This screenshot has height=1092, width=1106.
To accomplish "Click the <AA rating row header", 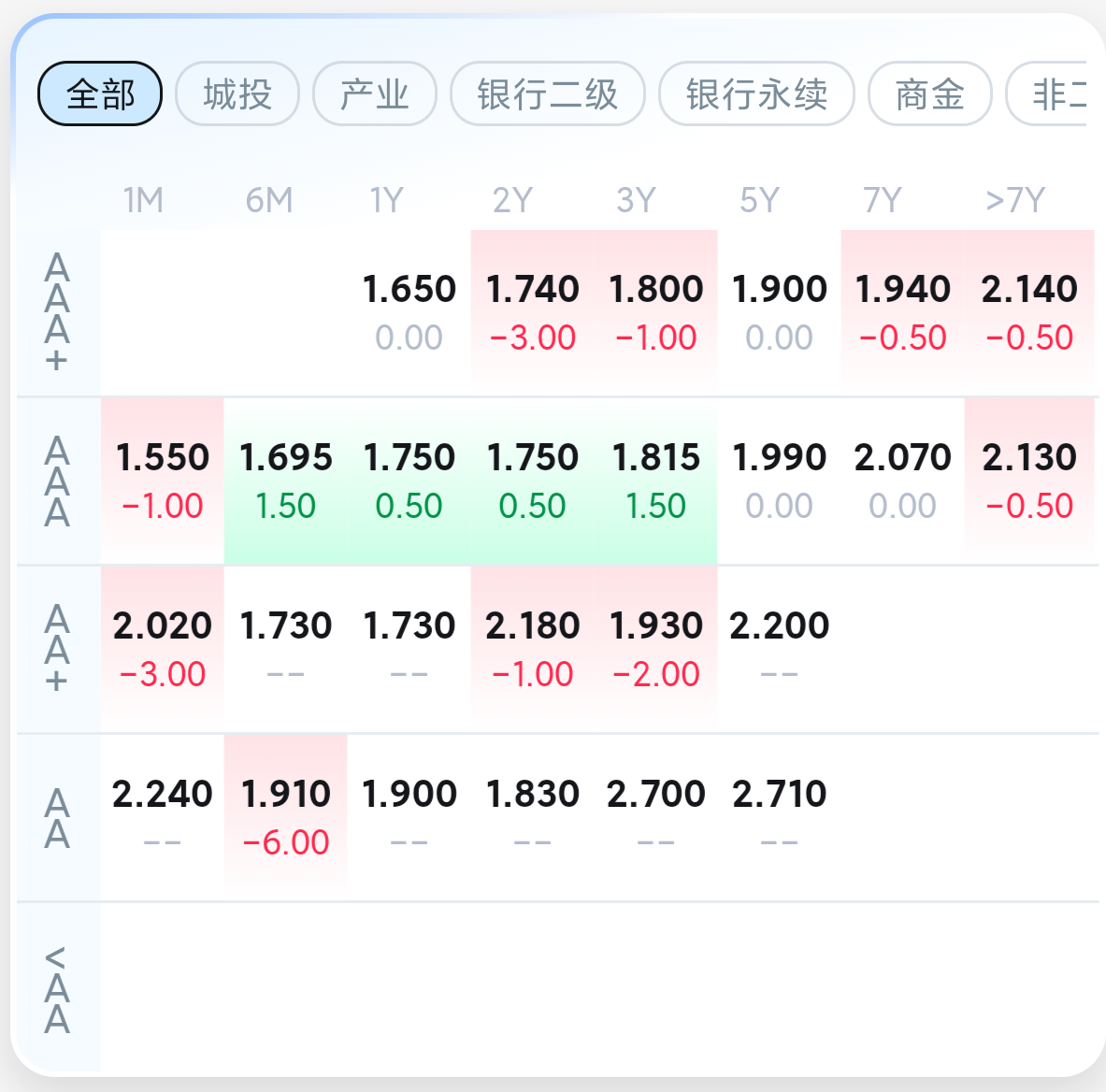I will pyautogui.click(x=57, y=987).
